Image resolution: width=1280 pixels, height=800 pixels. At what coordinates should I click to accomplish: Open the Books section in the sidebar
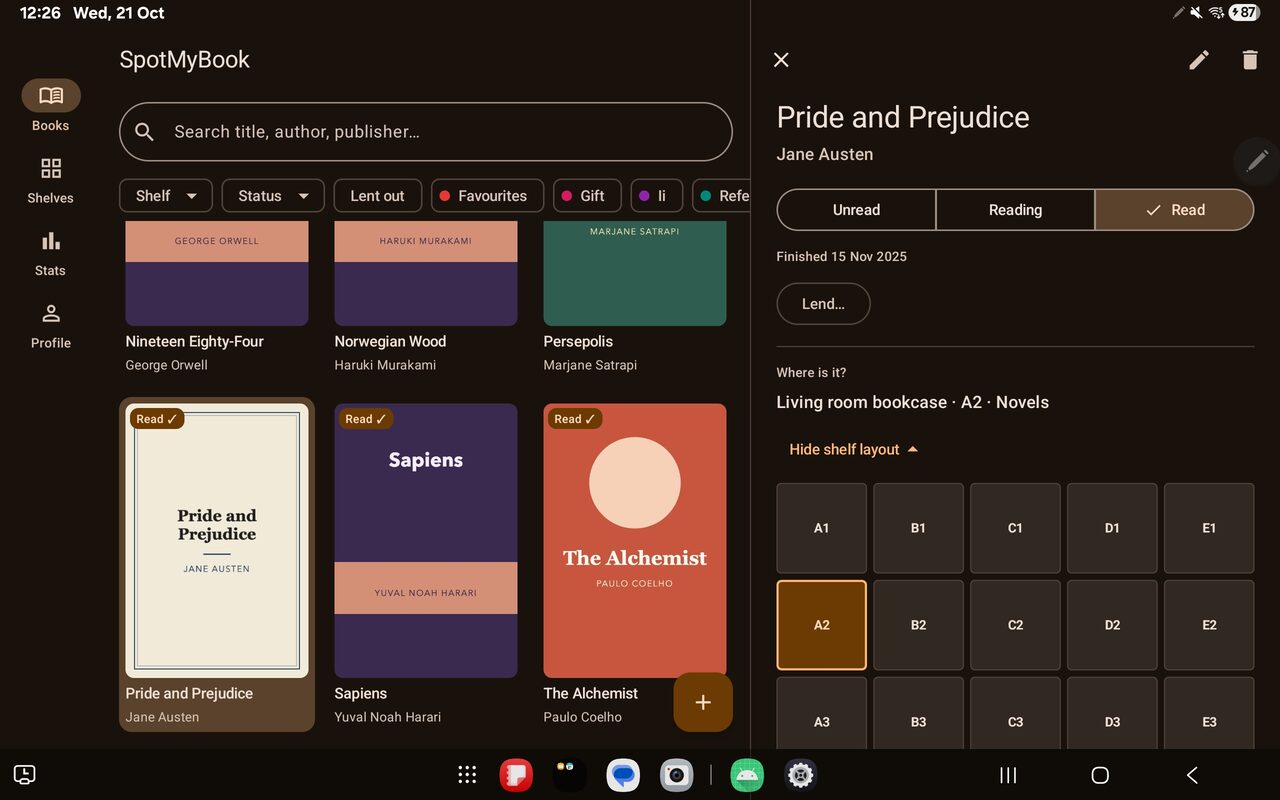coord(51,106)
